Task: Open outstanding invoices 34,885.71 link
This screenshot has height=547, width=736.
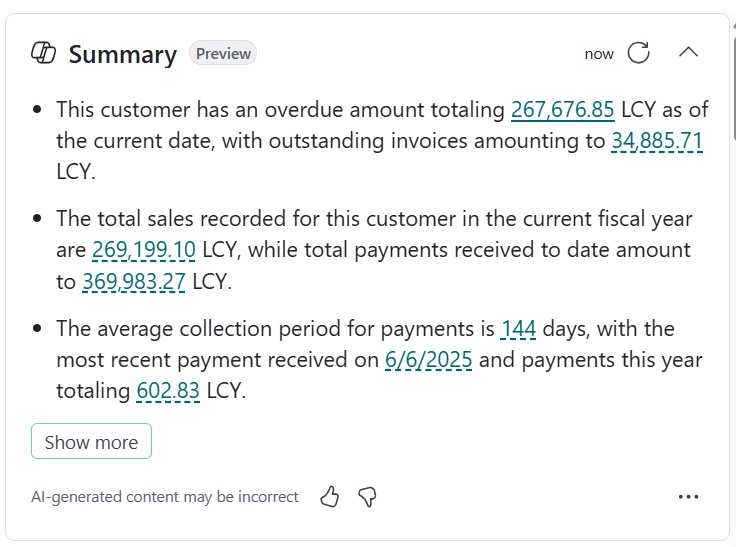Action: pyautogui.click(x=657, y=141)
